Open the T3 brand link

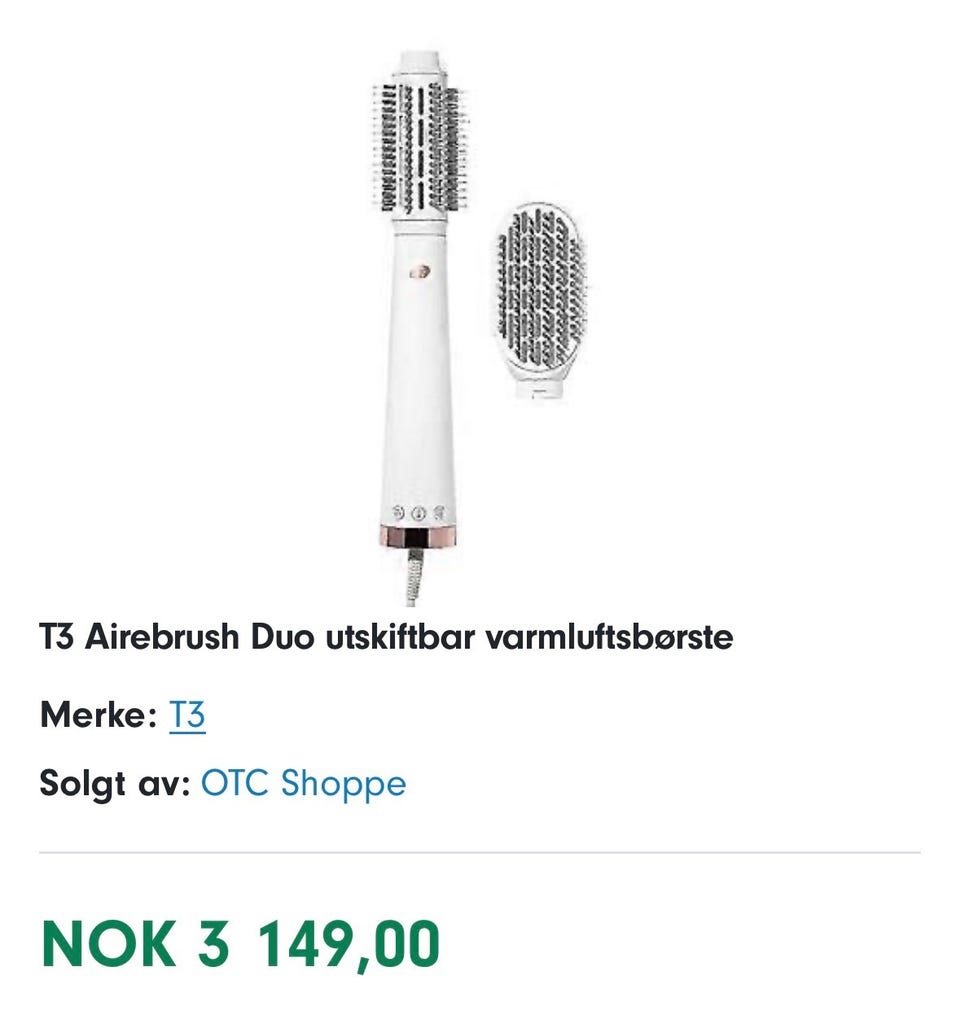[187, 715]
